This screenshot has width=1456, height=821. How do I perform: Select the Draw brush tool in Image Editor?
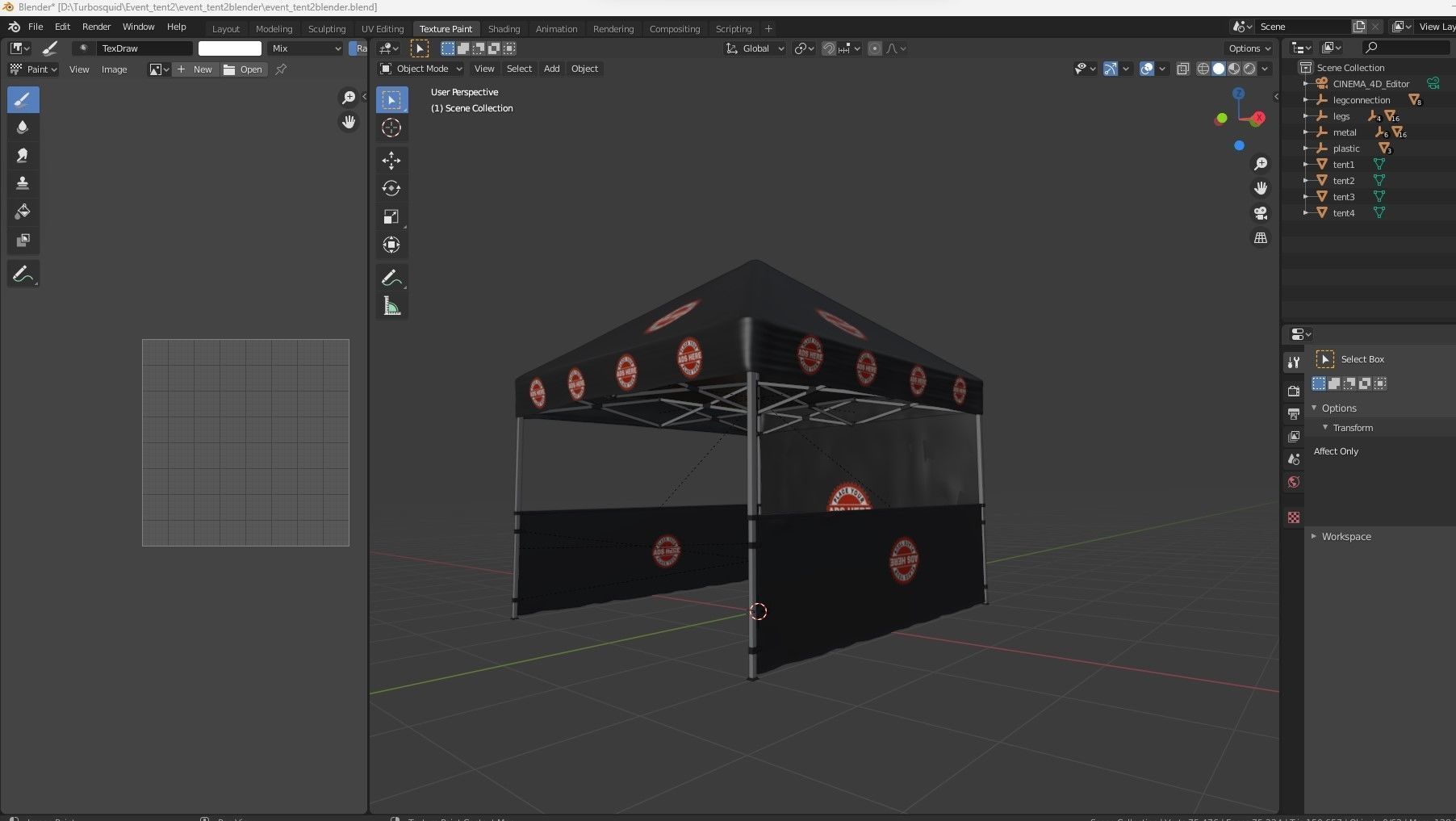click(23, 99)
